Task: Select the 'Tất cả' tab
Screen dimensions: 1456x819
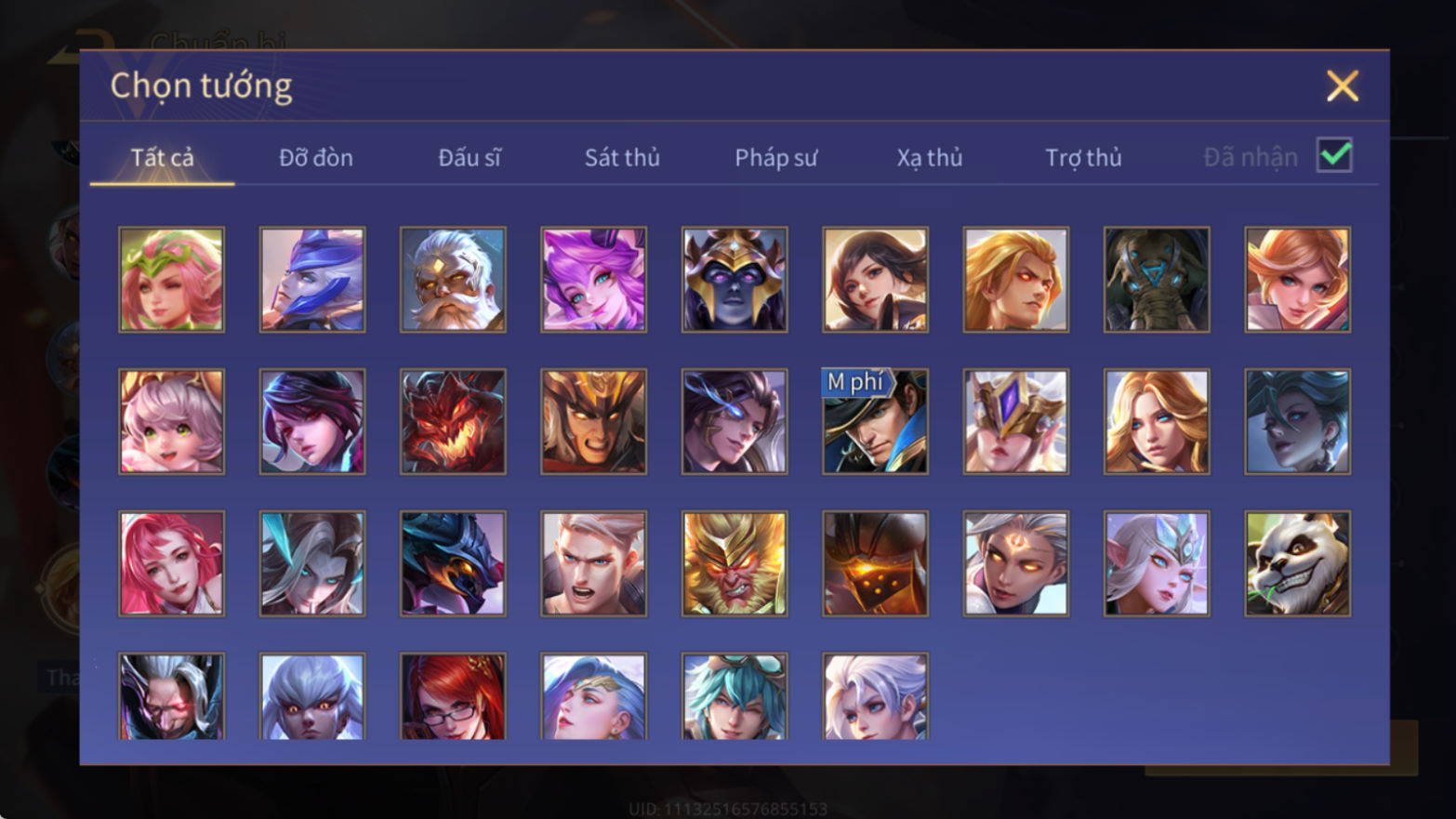Action: [162, 158]
